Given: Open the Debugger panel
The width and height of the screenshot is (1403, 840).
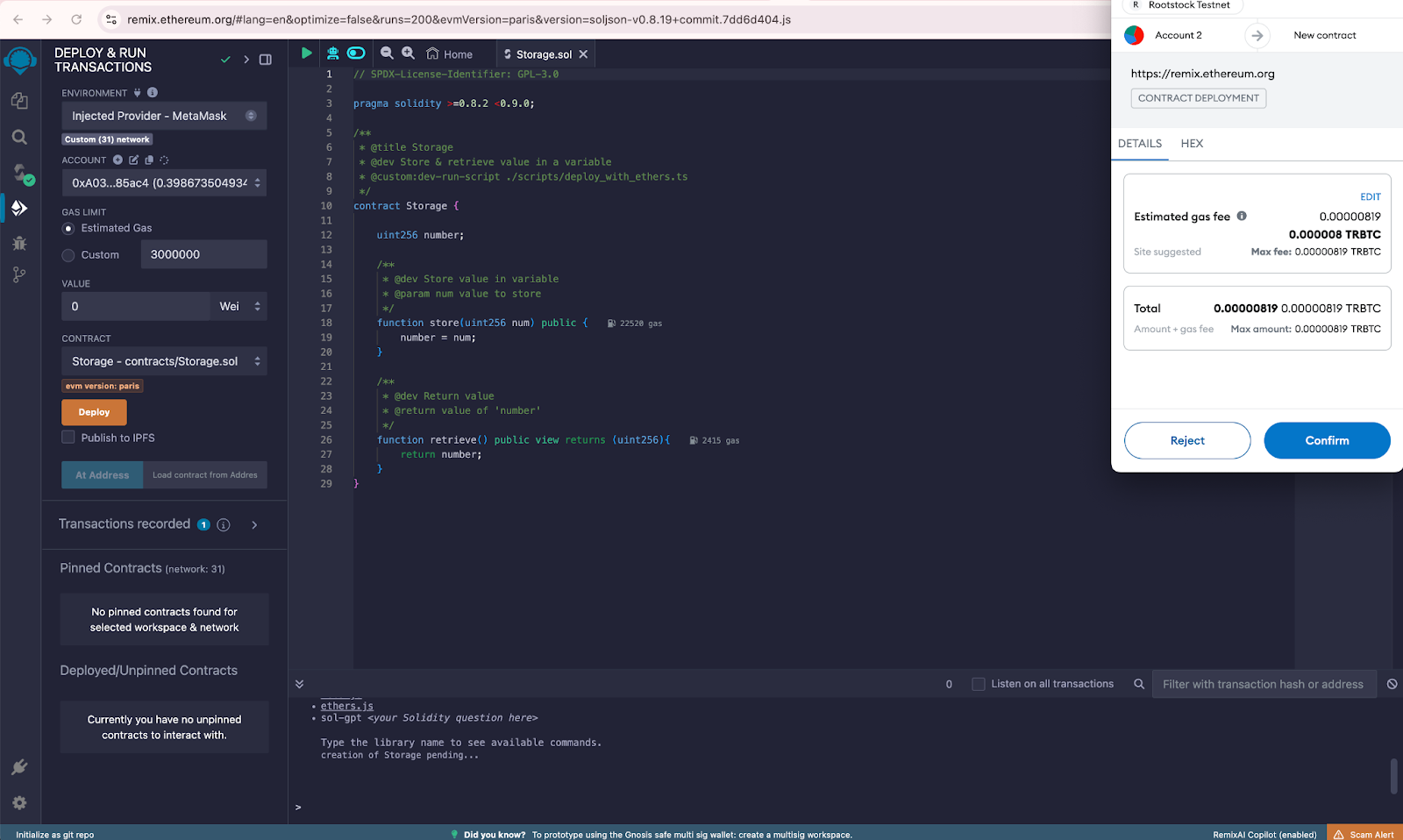Looking at the screenshot, I should pos(19,243).
